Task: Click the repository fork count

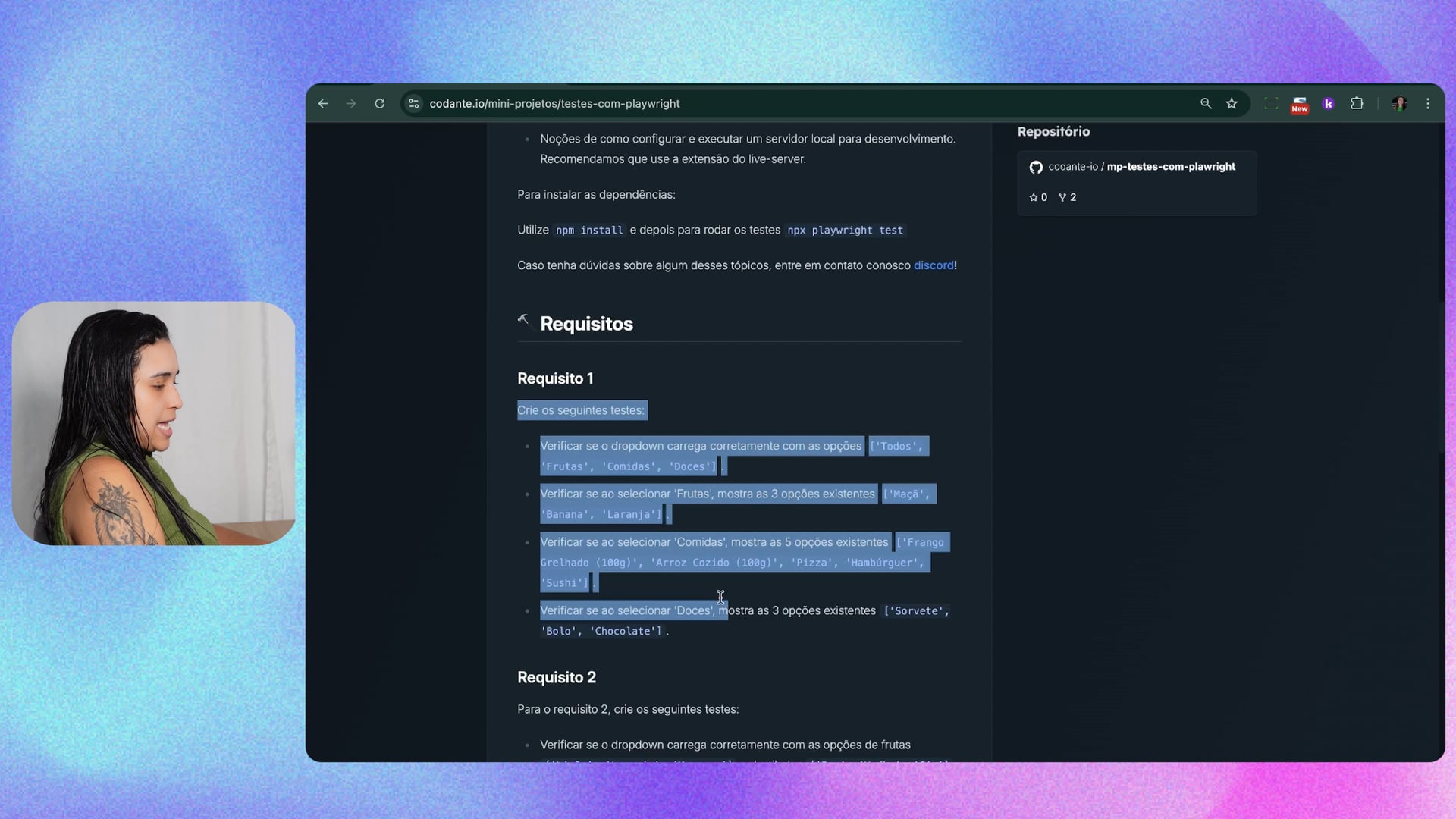Action: pos(1067,197)
